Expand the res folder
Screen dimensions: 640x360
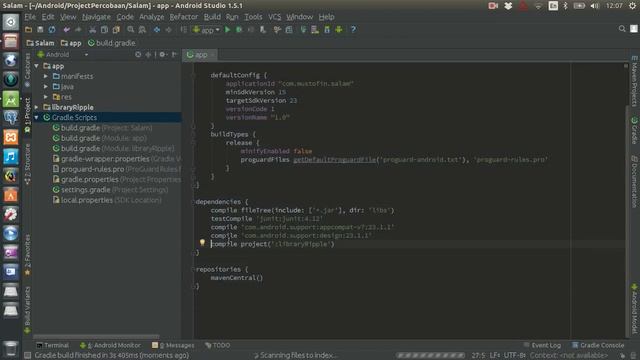pos(46,97)
